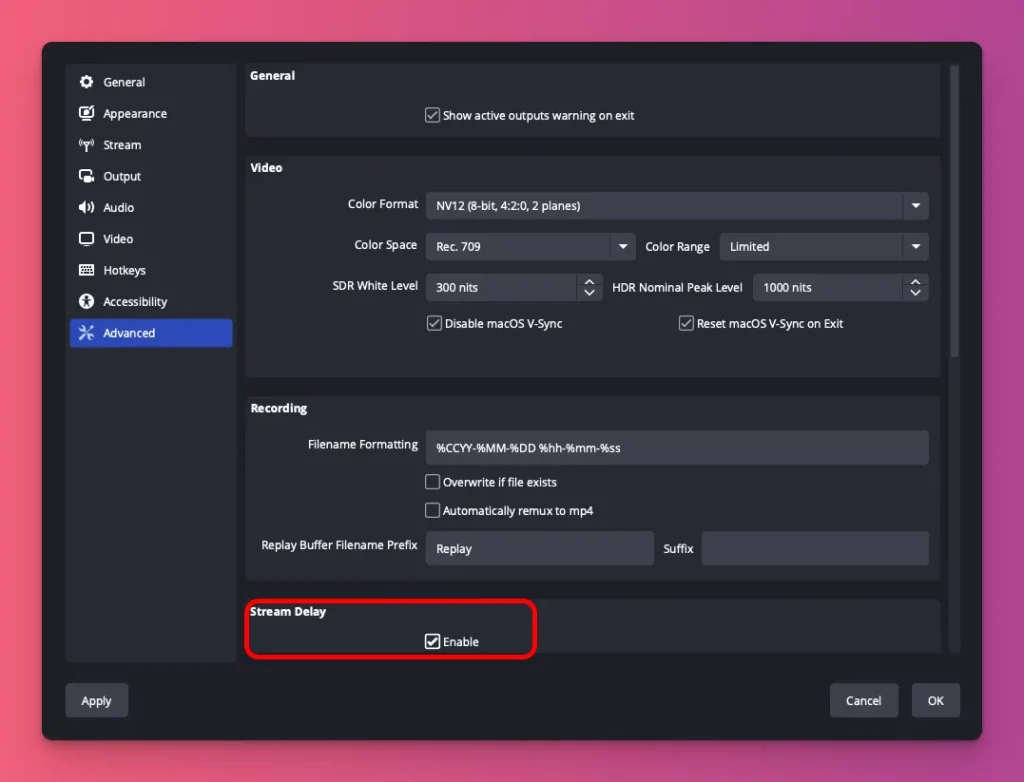Select the Output monitor icon
The width and height of the screenshot is (1024, 782).
point(87,176)
